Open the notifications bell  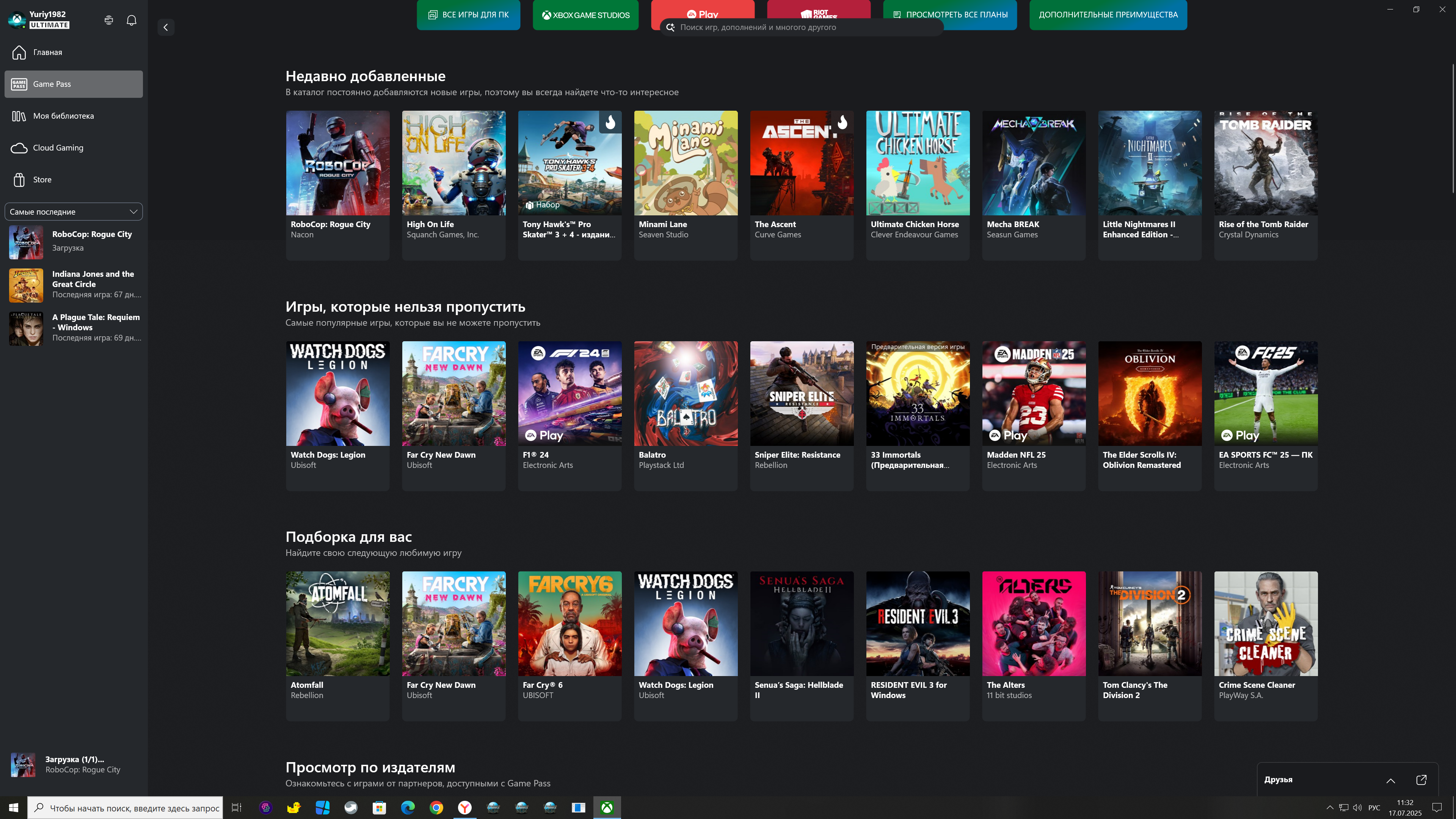coord(132,20)
